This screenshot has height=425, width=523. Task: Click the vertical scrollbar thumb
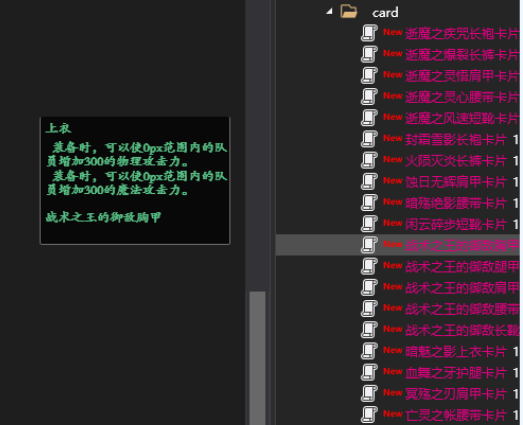tap(257, 358)
